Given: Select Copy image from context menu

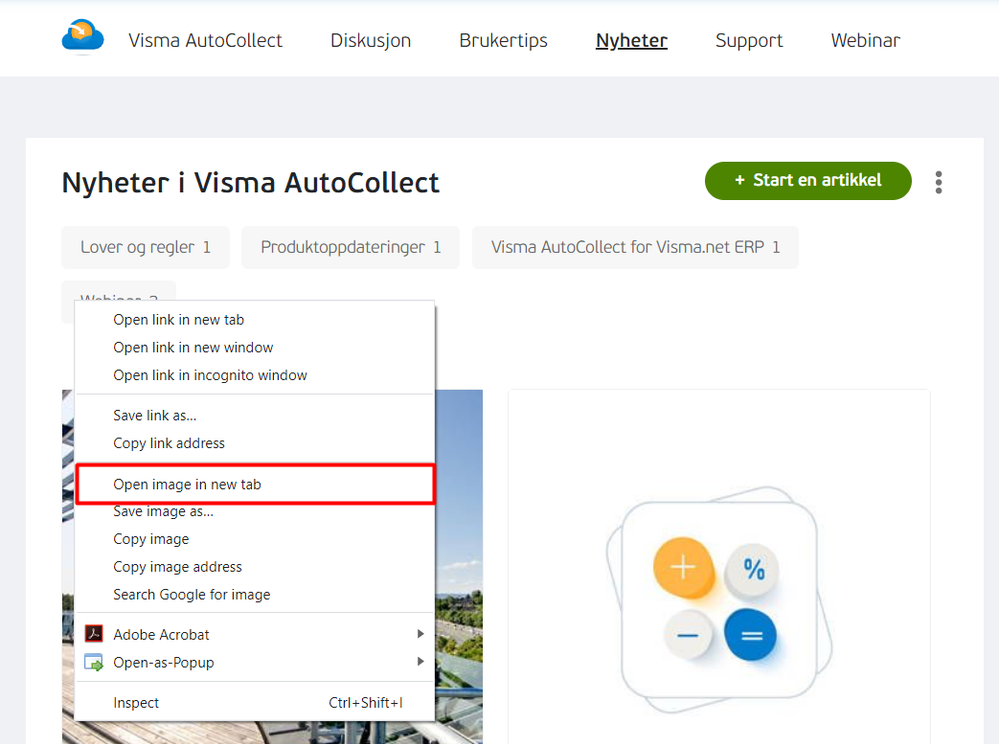Looking at the screenshot, I should coord(255,539).
